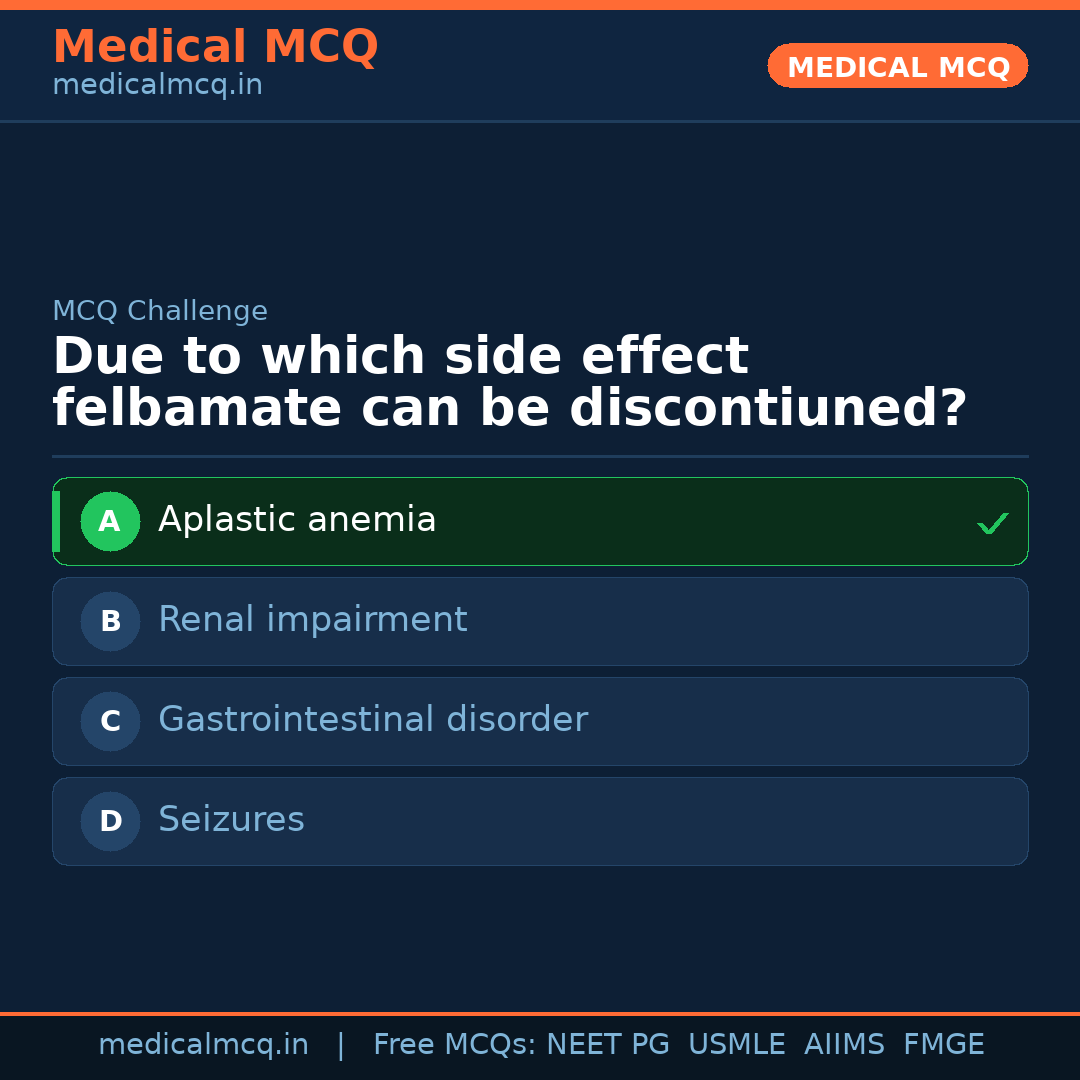1080x1080 pixels.
Task: Choose the "Renal impairment" answer text
Action: click(x=312, y=620)
